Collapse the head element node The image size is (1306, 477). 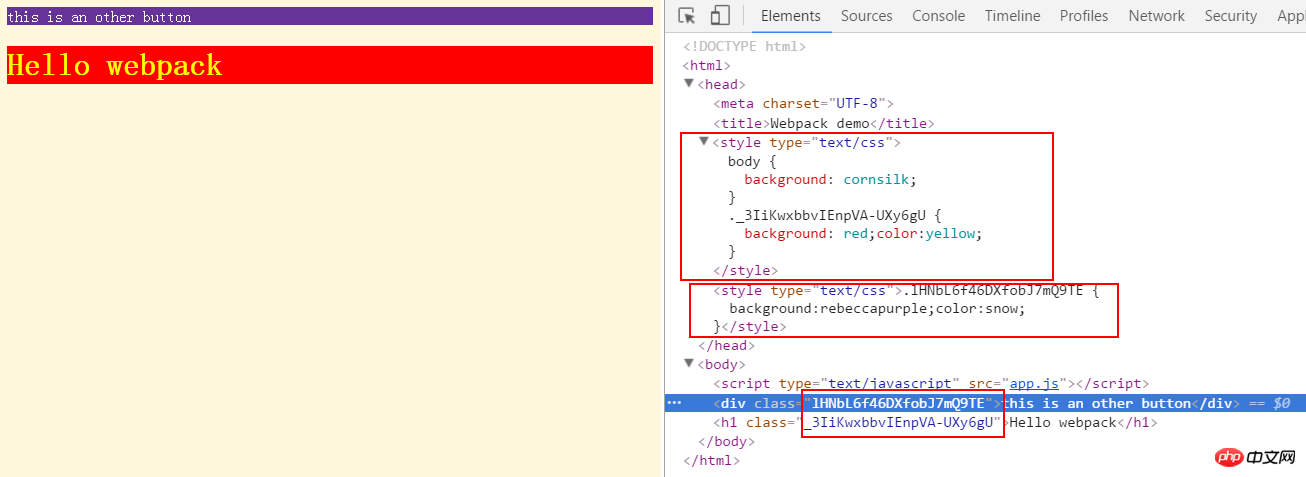689,84
